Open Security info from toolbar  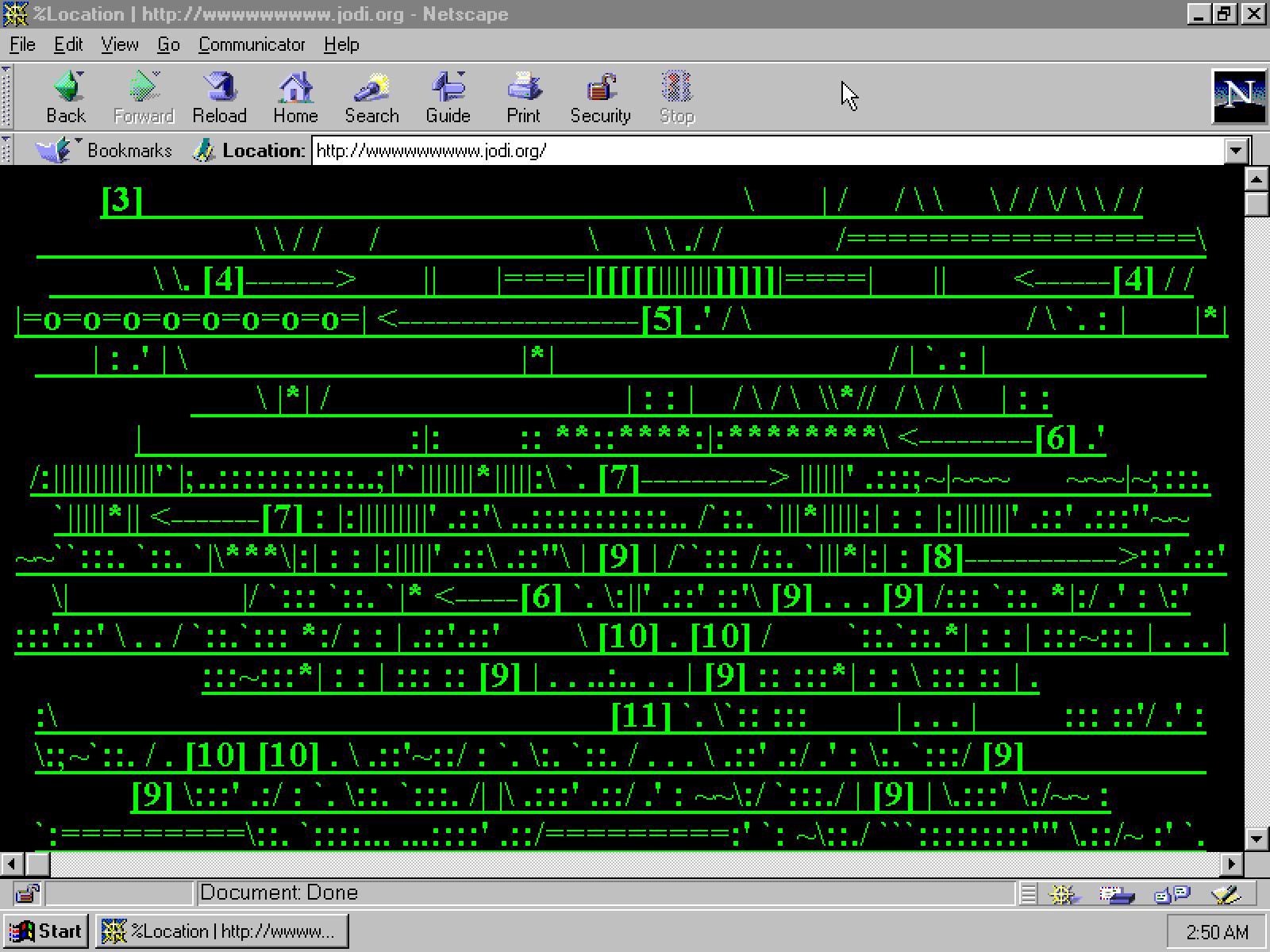click(x=600, y=98)
